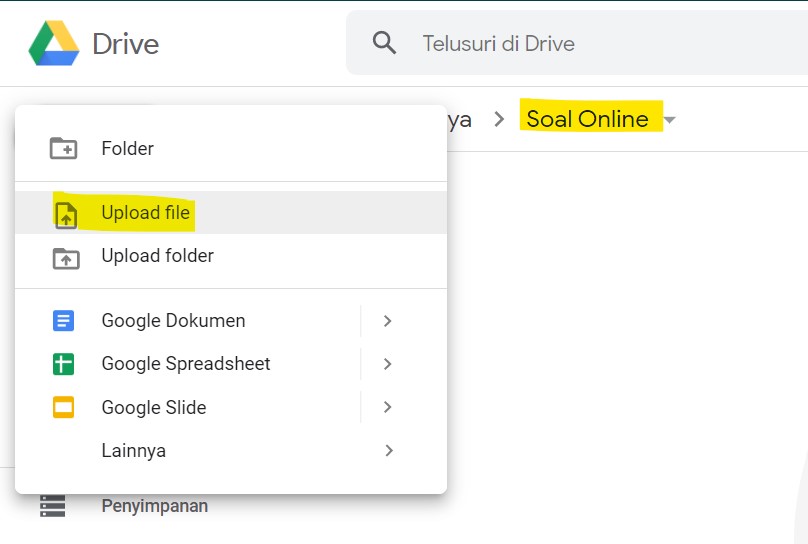Screen dimensions: 808x544
Task: Click the Google Drive logo
Action: tap(54, 43)
